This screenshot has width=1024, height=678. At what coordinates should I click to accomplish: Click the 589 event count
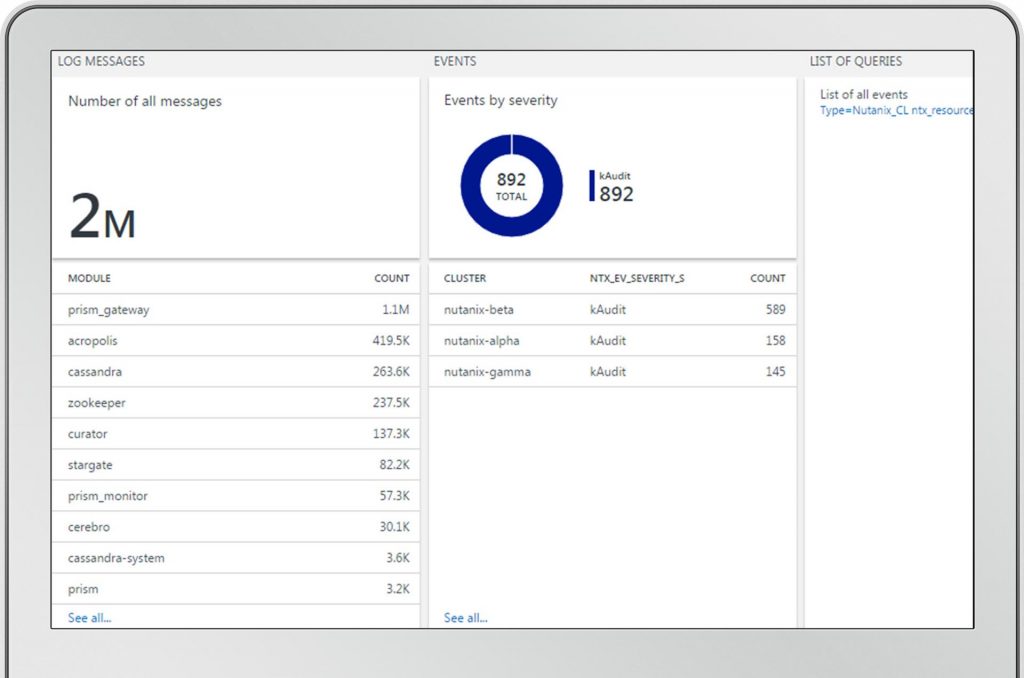point(776,310)
